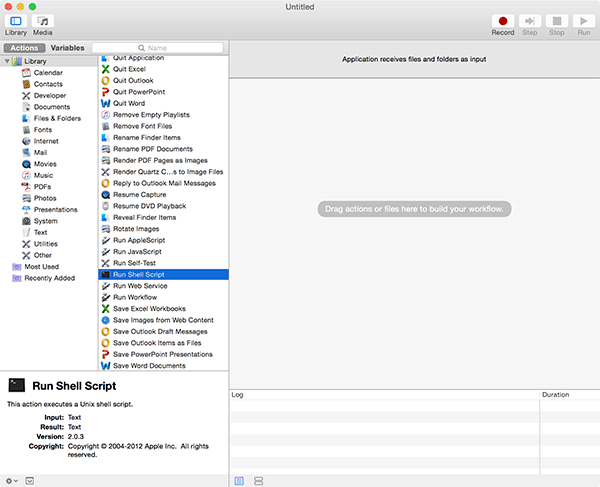600x487 pixels.
Task: Click the Record button in the toolbar
Action: point(502,21)
